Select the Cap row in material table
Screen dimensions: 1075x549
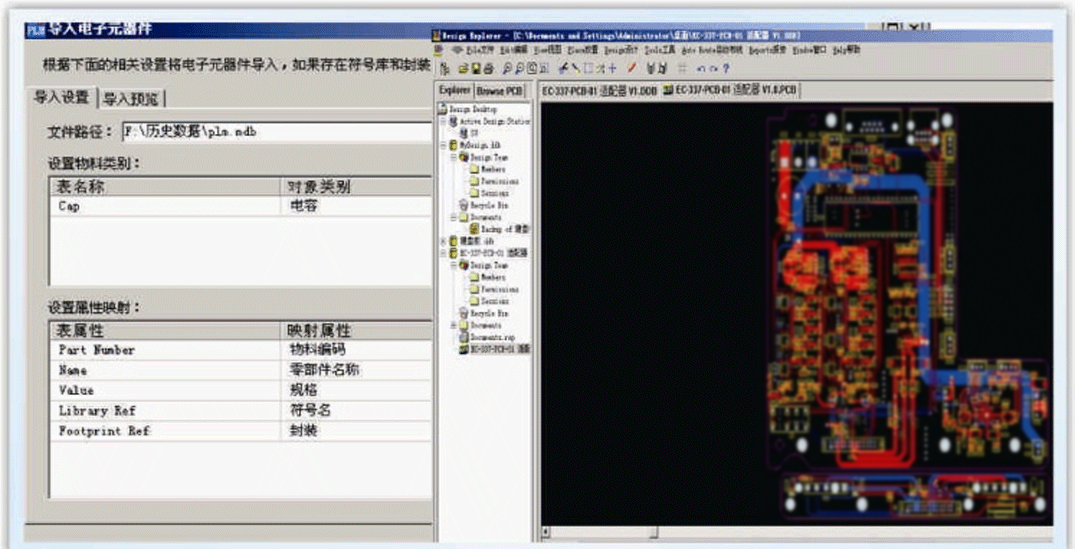pos(165,205)
